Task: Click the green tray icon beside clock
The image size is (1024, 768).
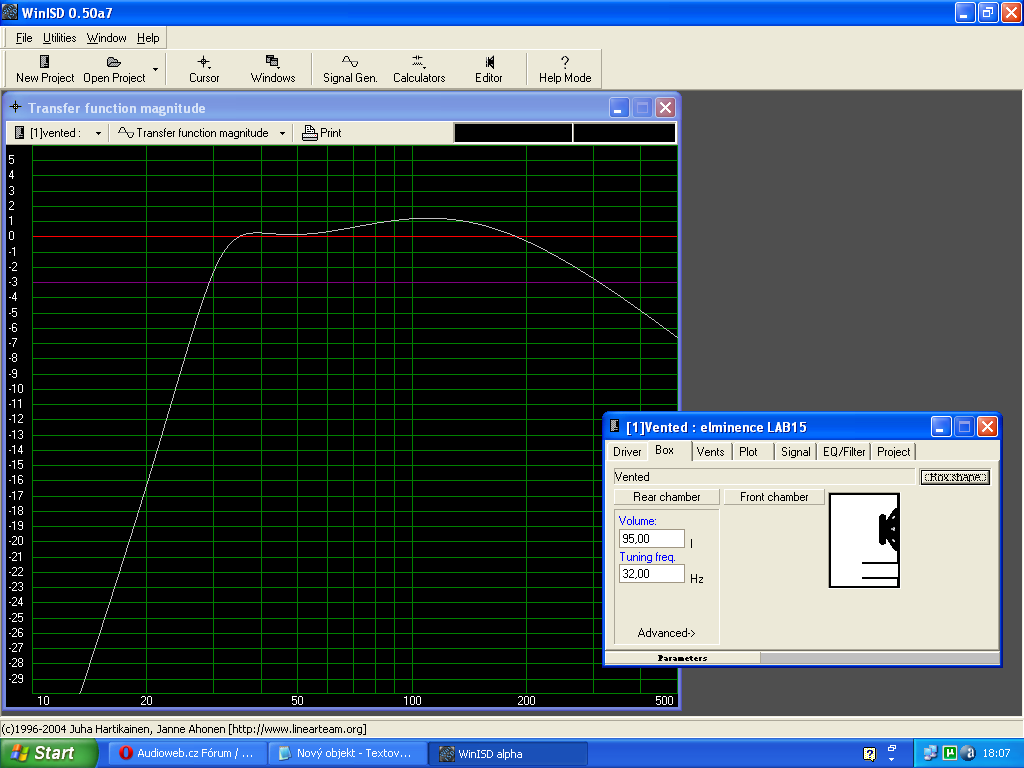Action: pos(950,753)
